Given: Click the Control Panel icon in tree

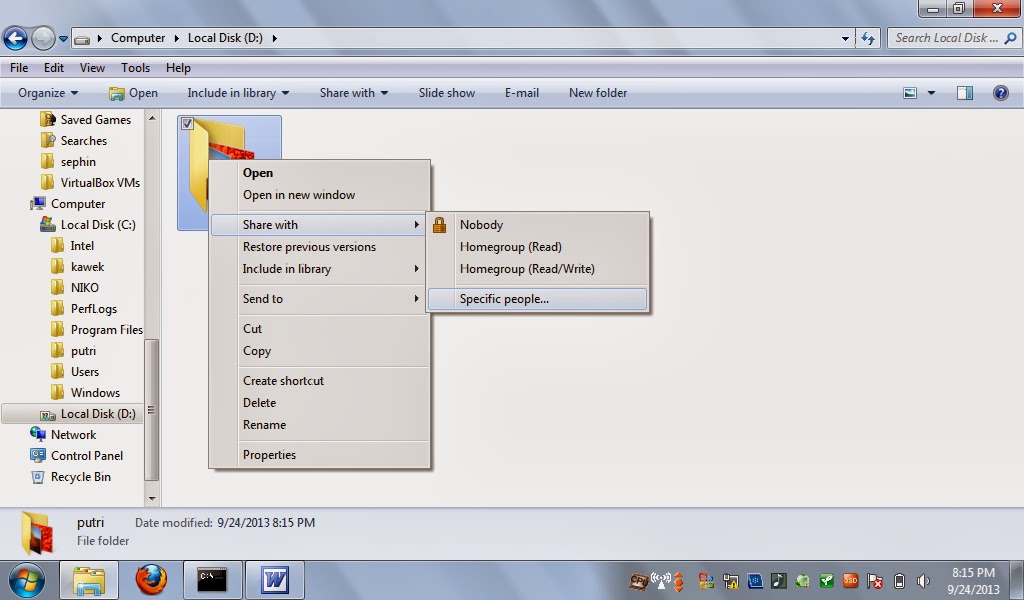Looking at the screenshot, I should [38, 455].
